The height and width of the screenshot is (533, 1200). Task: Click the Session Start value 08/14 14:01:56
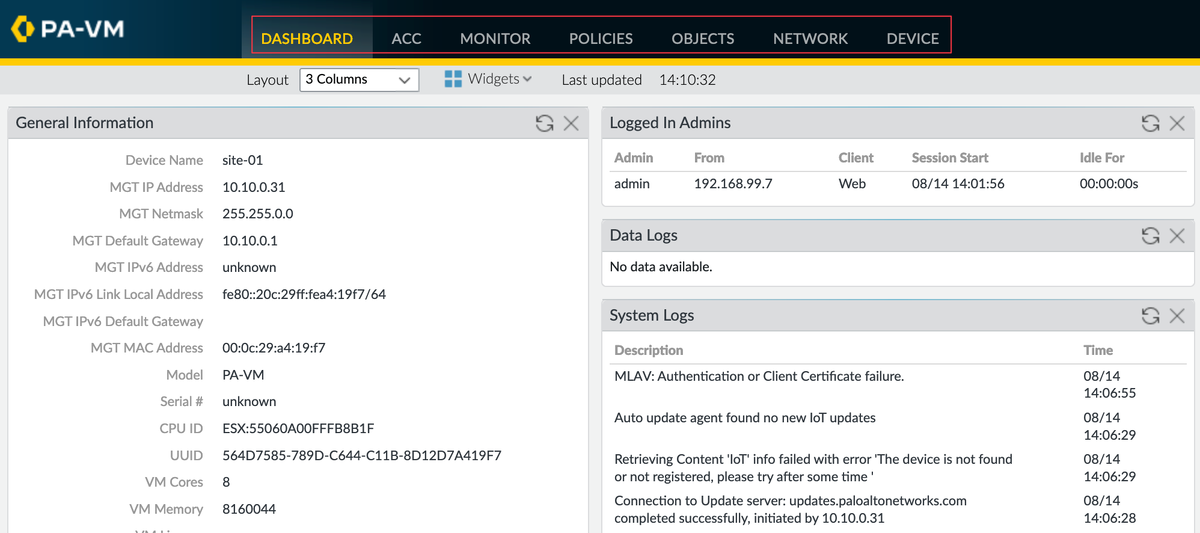958,184
